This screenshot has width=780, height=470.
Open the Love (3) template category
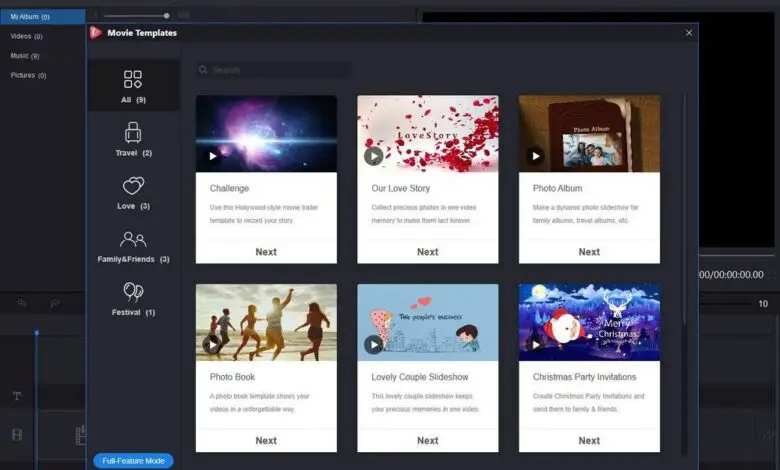(x=133, y=193)
